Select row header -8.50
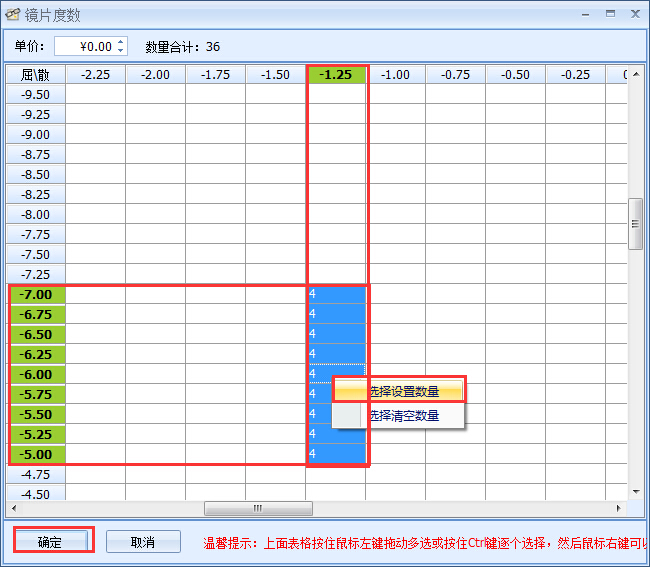The width and height of the screenshot is (650, 567). (x=36, y=174)
